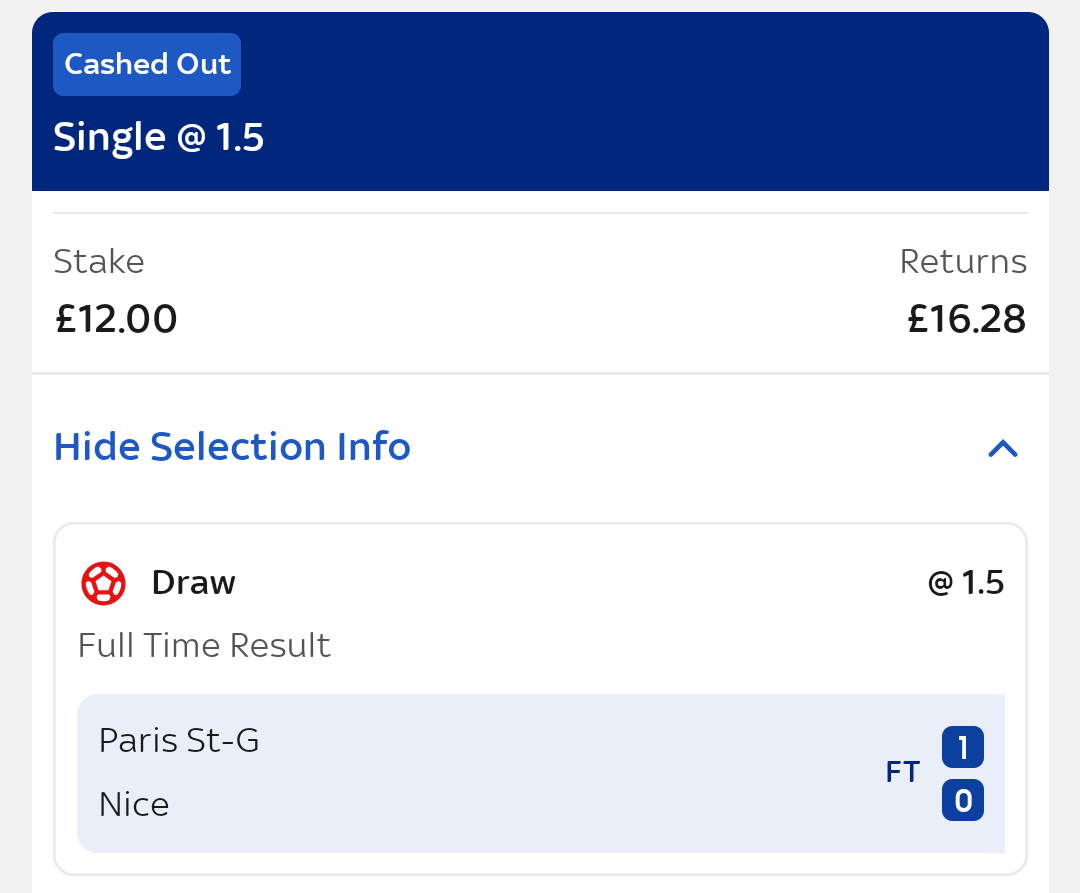Viewport: 1080px width, 893px height.
Task: Open the Nice team name
Action: [x=134, y=804]
